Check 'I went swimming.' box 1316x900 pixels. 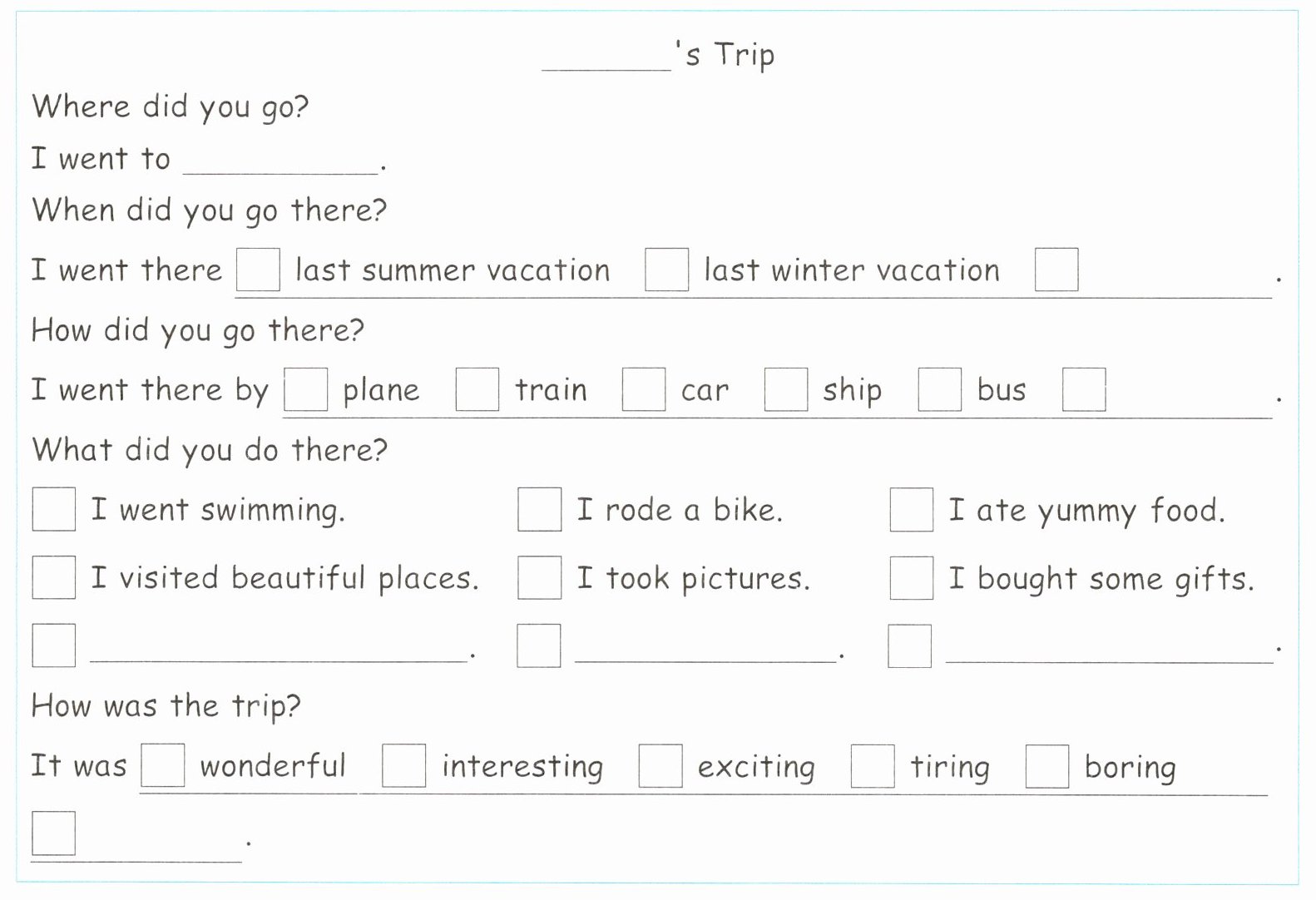tap(54, 509)
